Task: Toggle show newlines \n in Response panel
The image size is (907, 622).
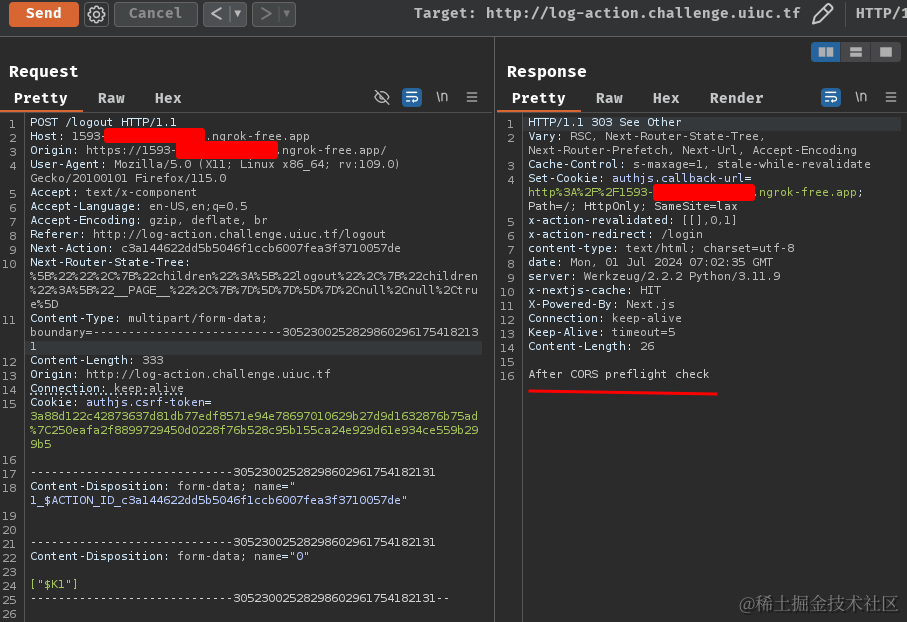Action: pos(861,97)
